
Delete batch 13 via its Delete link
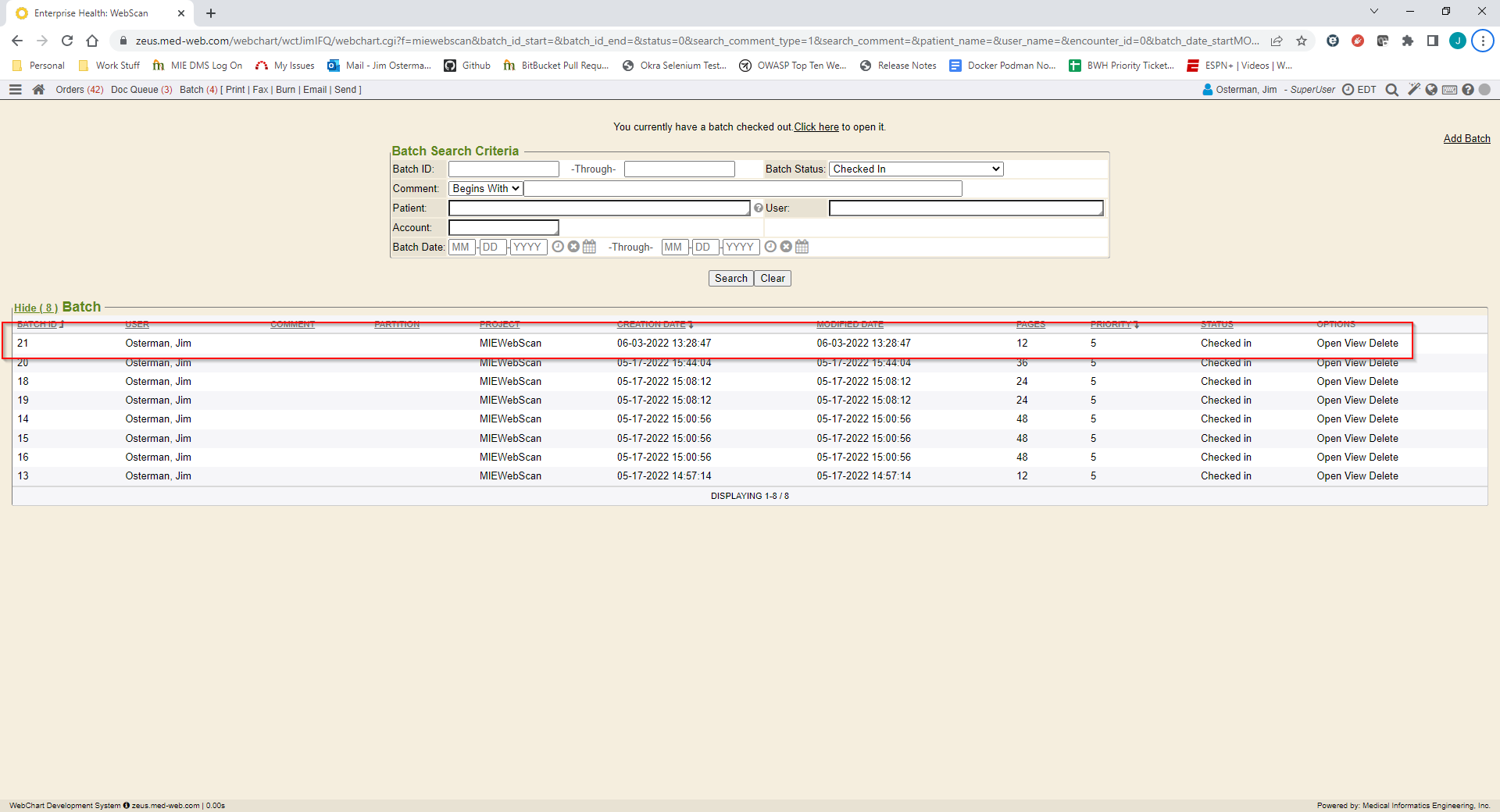[1384, 476]
